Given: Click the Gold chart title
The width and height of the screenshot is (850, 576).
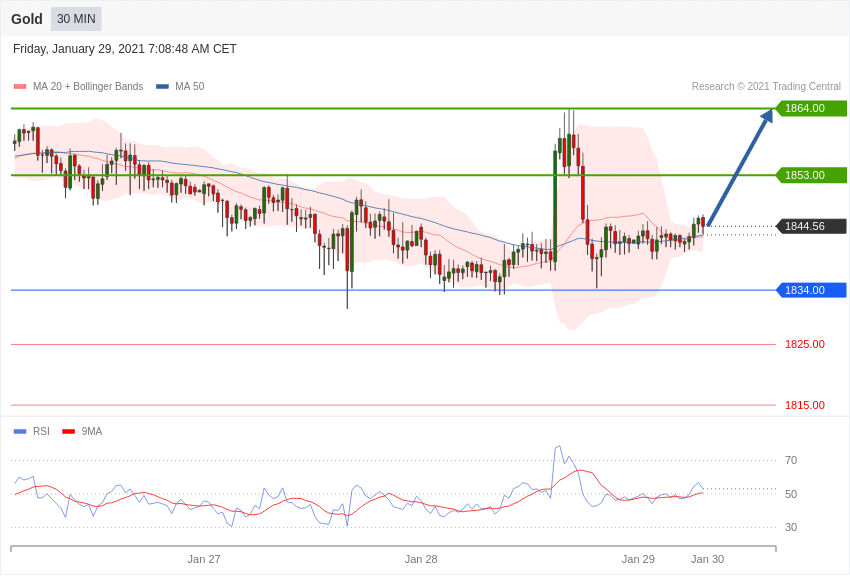Looking at the screenshot, I should pyautogui.click(x=27, y=19).
